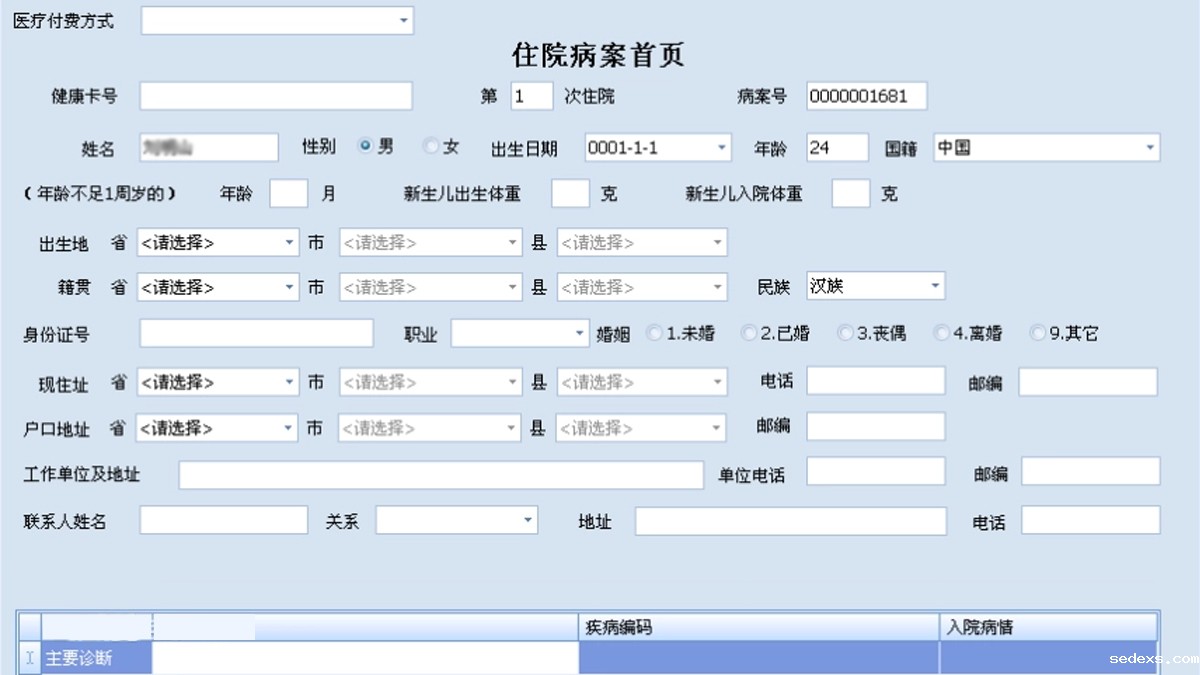This screenshot has height=675, width=1200.
Task: Open the 民族 dropdown showing 汉族
Action: pyautogui.click(x=935, y=287)
